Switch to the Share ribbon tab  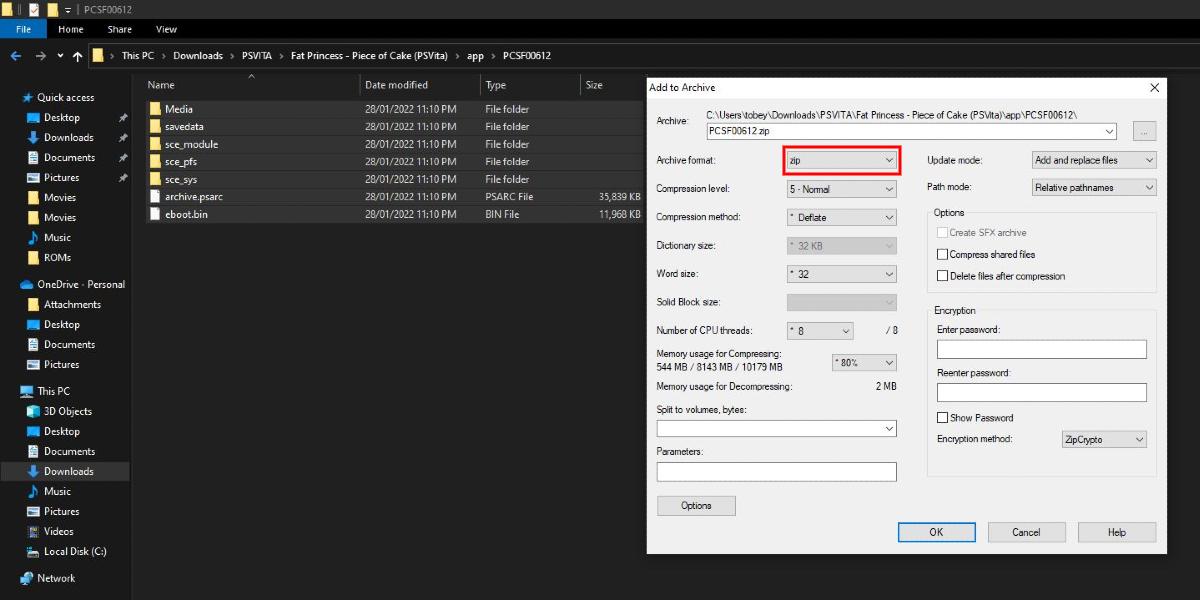(119, 30)
